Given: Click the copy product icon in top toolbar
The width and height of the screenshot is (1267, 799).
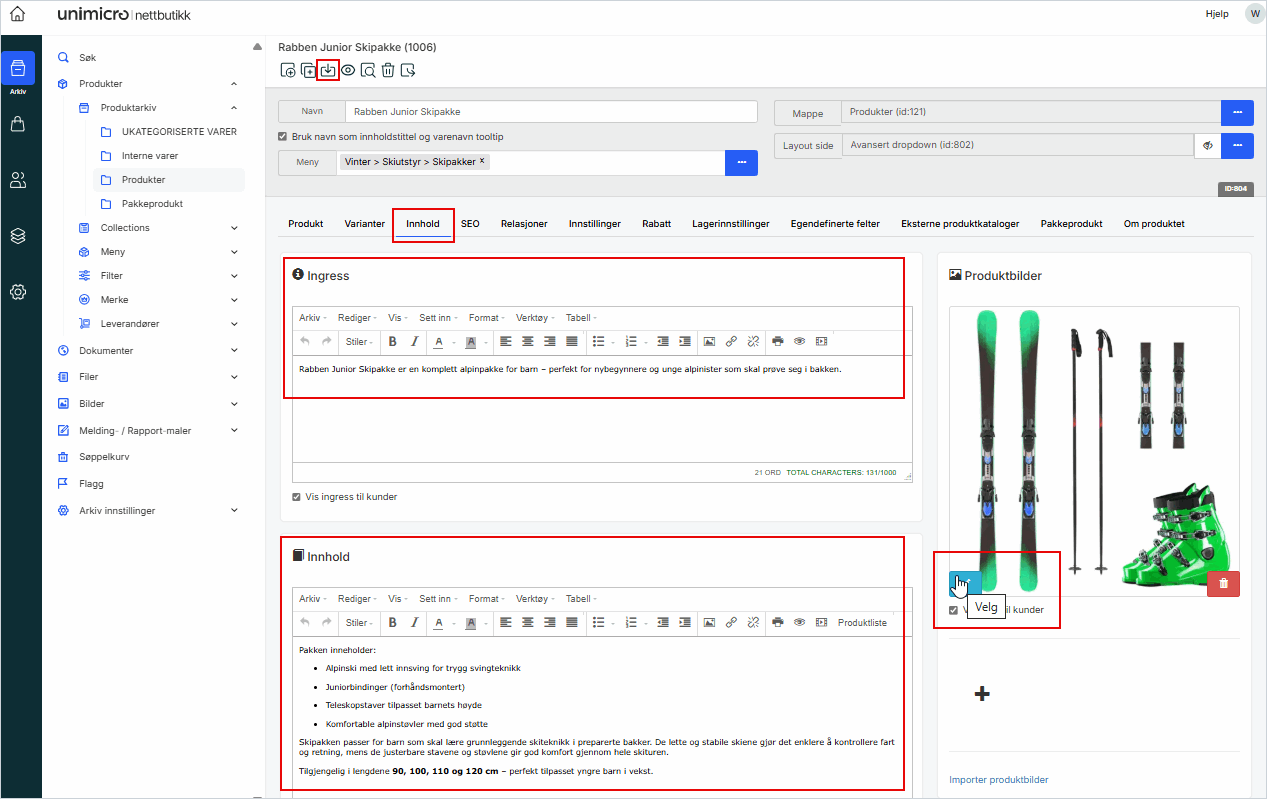Looking at the screenshot, I should (x=308, y=70).
